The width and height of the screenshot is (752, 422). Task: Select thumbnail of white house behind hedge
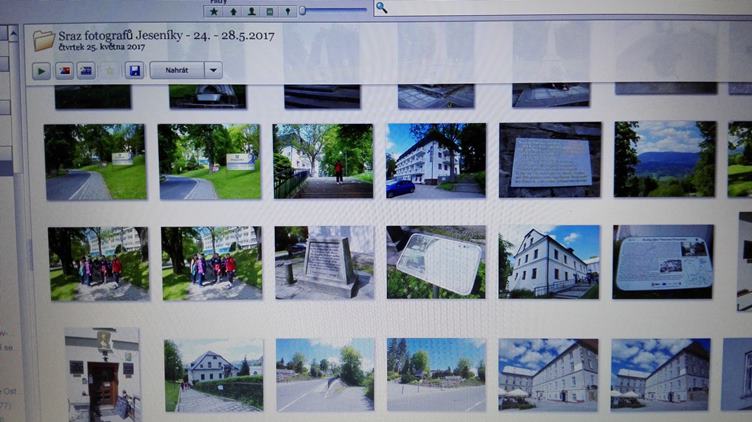214,375
